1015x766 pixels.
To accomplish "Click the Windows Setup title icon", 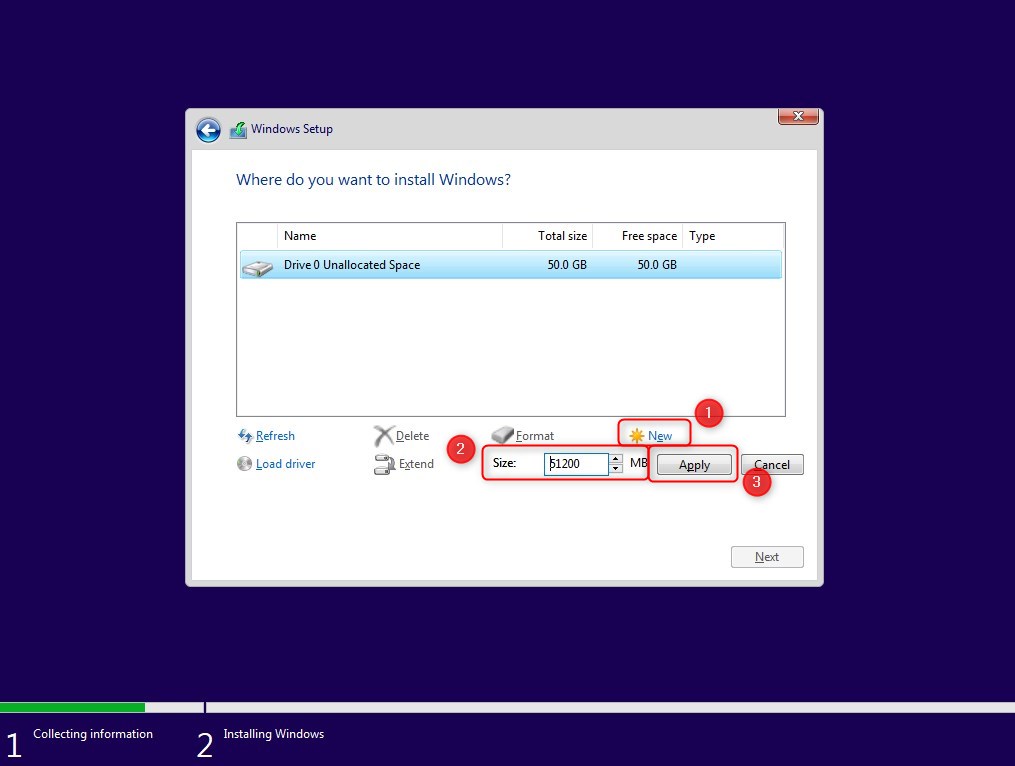I will [x=238, y=130].
